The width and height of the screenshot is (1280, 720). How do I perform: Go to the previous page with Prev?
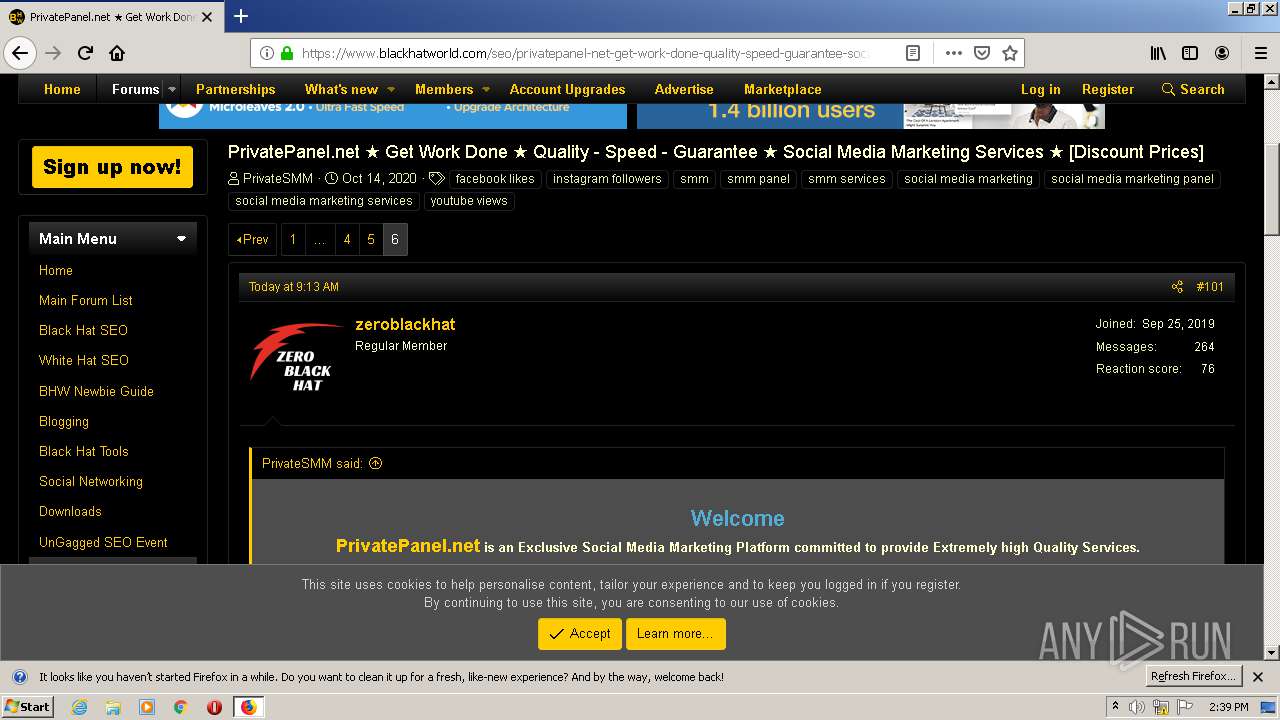pyautogui.click(x=253, y=239)
